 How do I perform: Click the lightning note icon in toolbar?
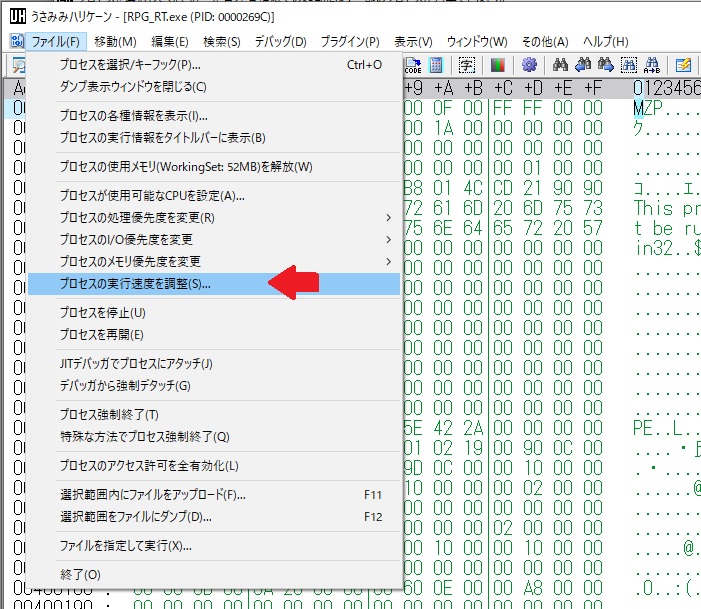(x=683, y=65)
